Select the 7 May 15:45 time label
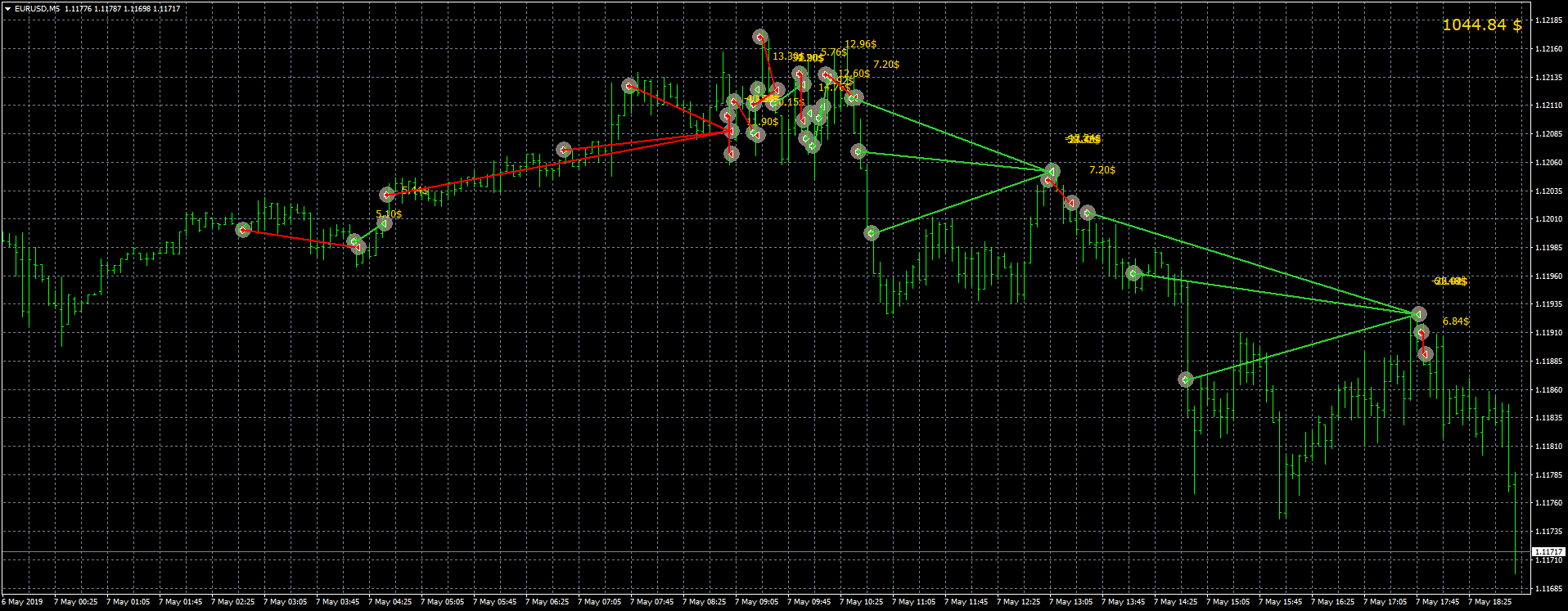Viewport: 1568px width, 611px height. click(x=1281, y=602)
